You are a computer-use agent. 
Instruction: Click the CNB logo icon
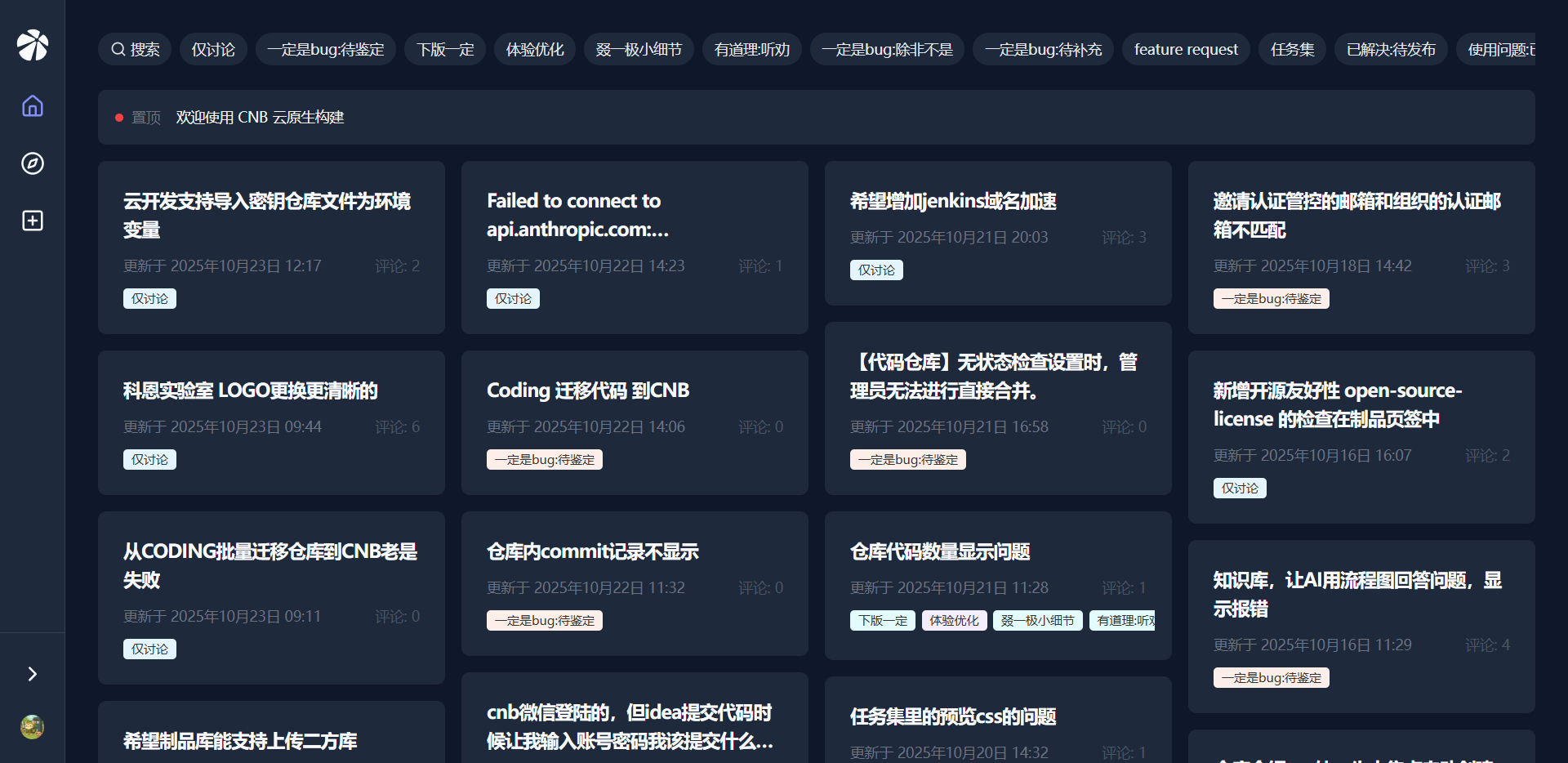click(33, 45)
